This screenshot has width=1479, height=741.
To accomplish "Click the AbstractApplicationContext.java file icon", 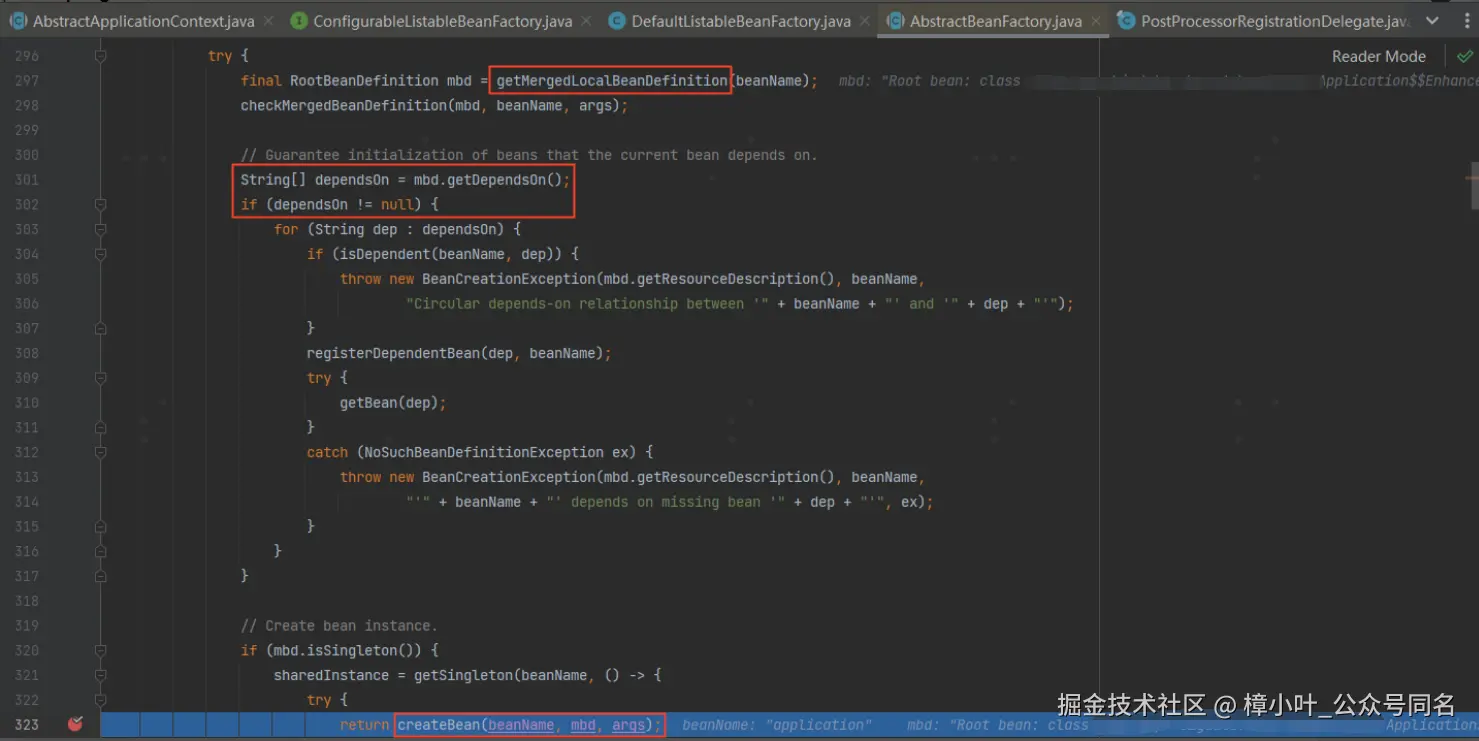I will (17, 21).
